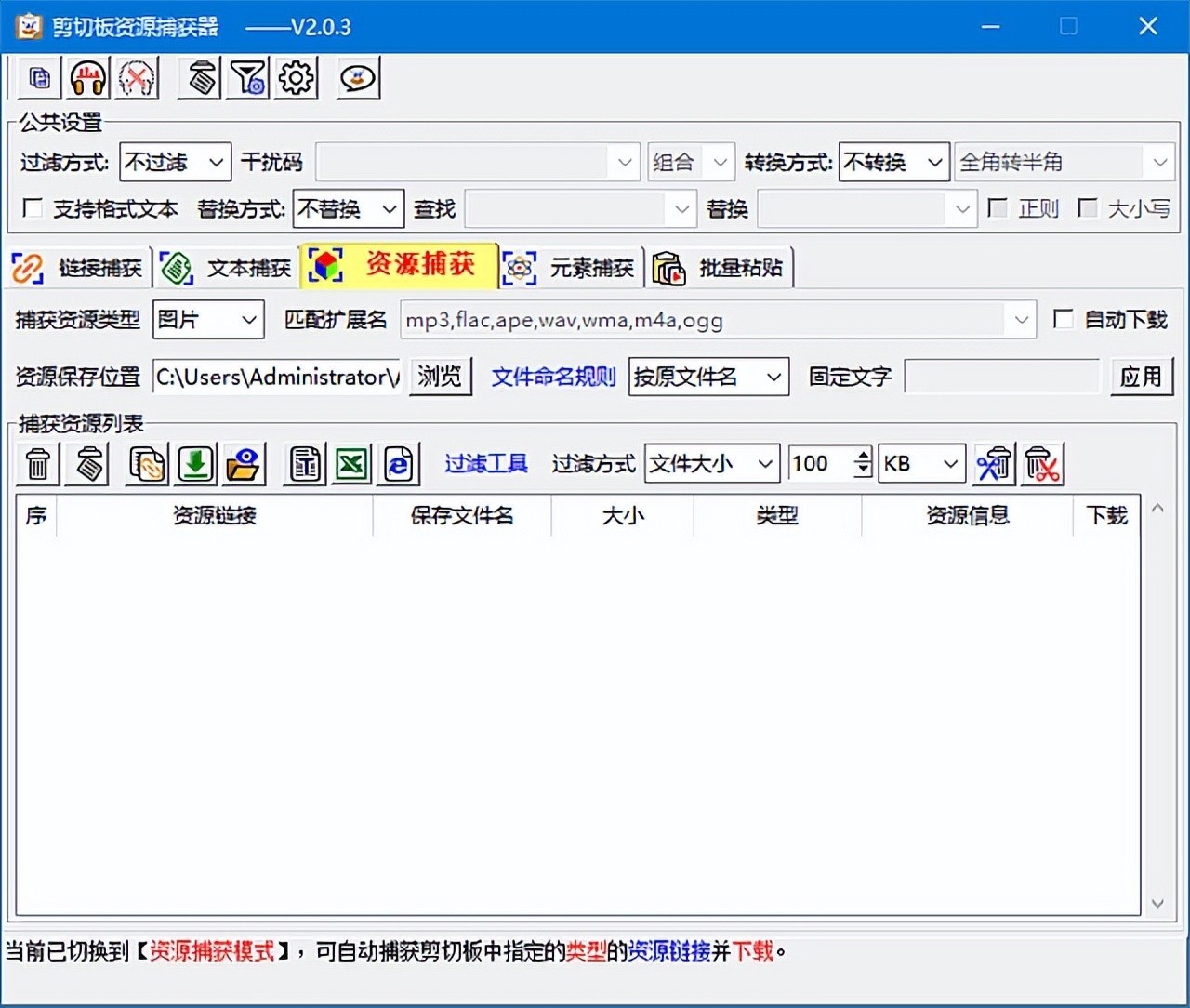Click the 浏览 browse button
Image resolution: width=1190 pixels, height=1008 pixels.
[440, 377]
